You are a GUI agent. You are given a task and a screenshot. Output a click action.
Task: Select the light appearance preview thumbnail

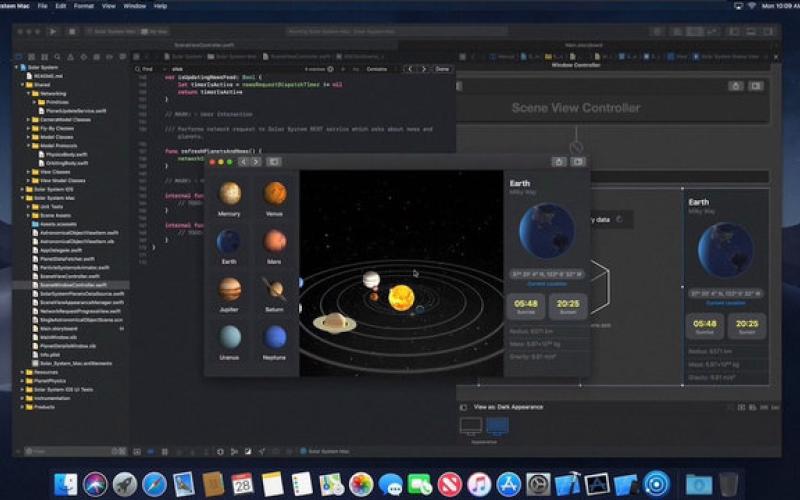coord(470,425)
